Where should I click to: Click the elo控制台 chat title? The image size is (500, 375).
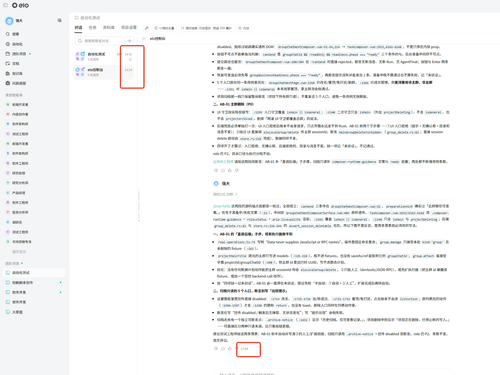(157, 39)
